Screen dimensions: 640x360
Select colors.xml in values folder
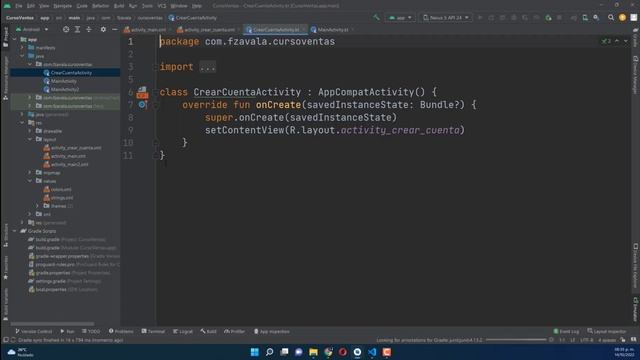point(58,189)
